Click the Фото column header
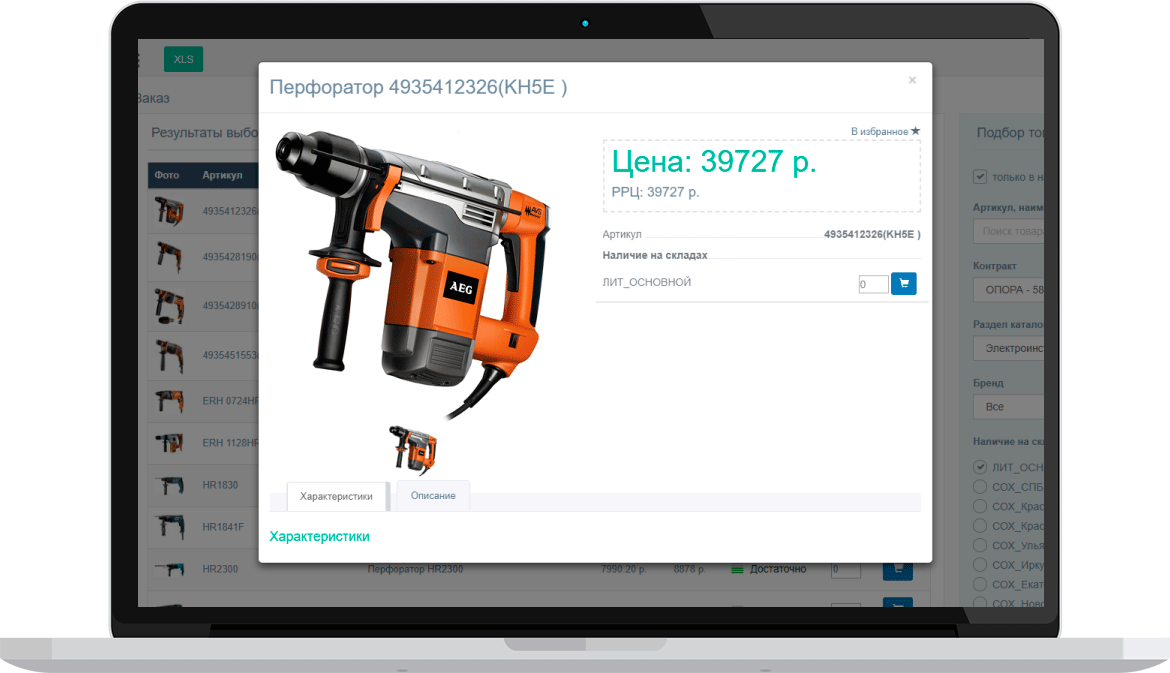The width and height of the screenshot is (1170, 673). coord(166,175)
